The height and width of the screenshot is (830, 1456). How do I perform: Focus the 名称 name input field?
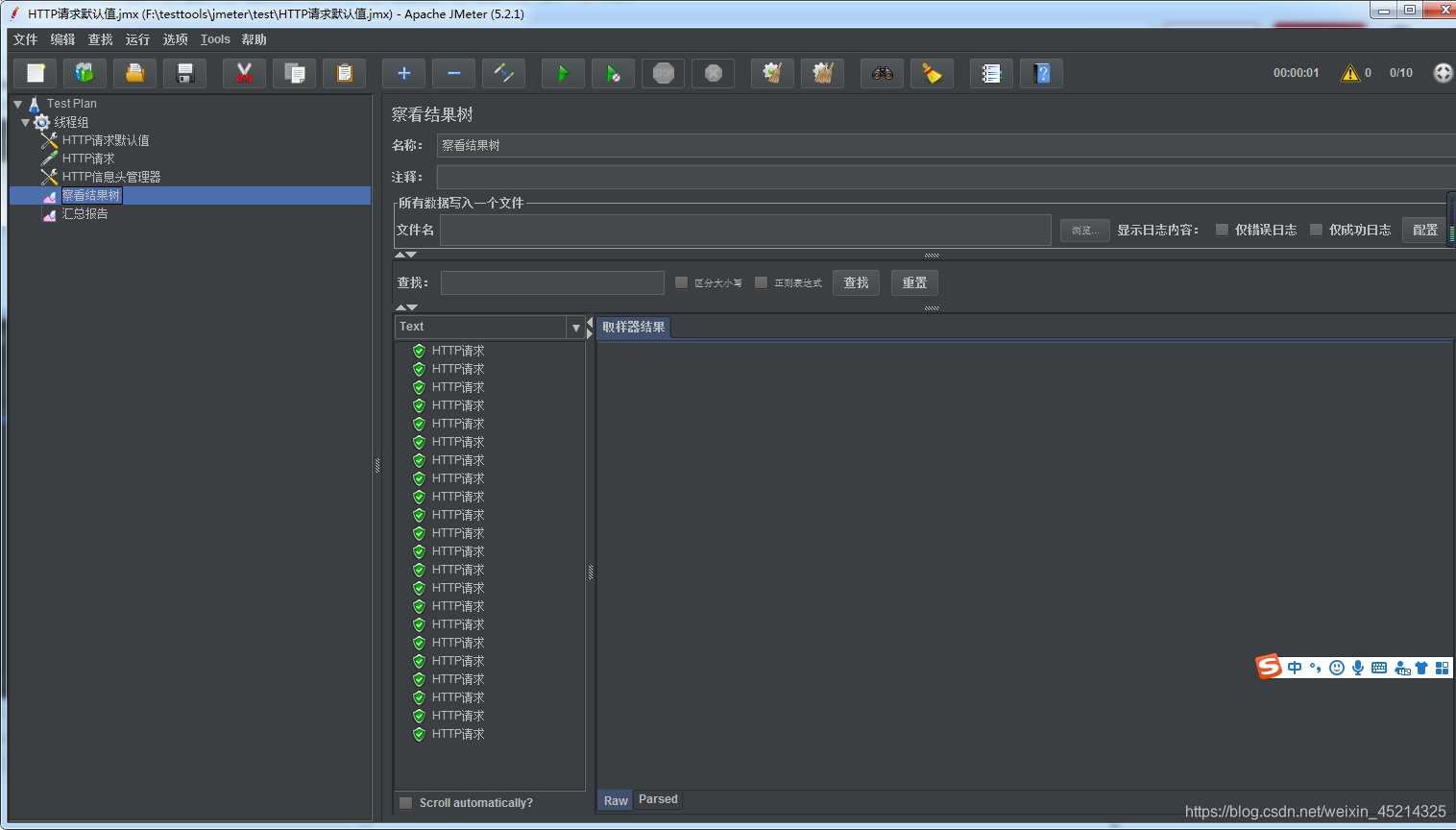(946, 145)
